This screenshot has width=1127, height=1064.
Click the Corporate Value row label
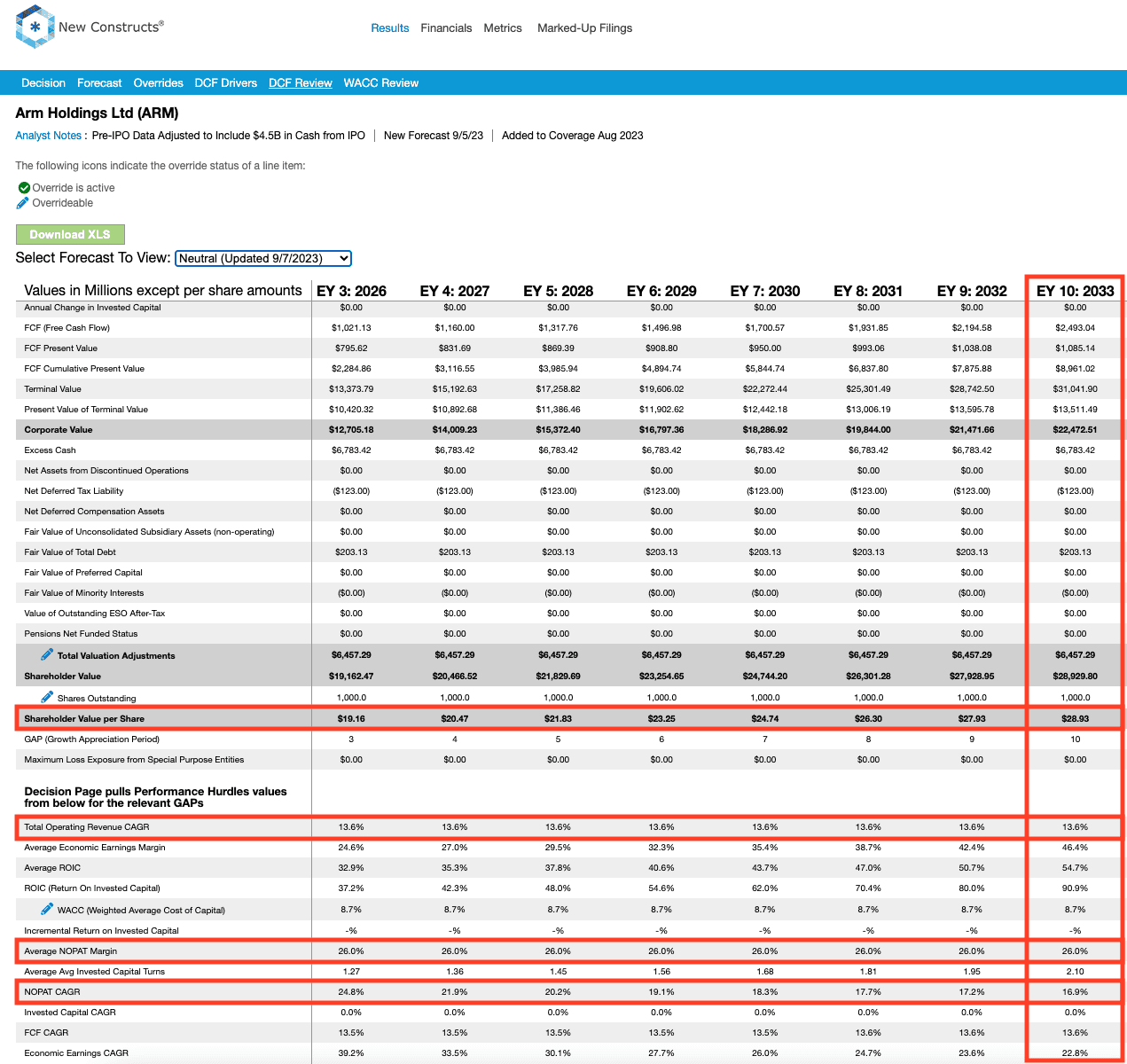(x=59, y=430)
